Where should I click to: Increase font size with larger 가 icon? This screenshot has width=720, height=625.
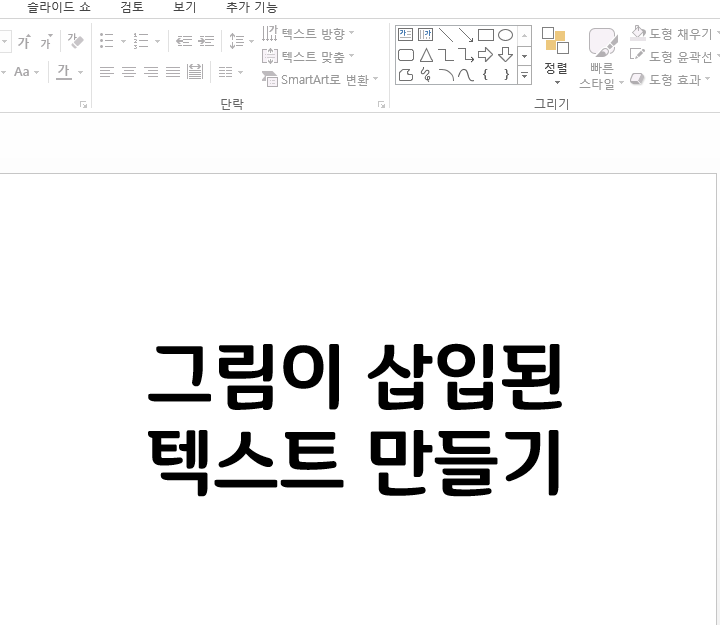click(24, 41)
